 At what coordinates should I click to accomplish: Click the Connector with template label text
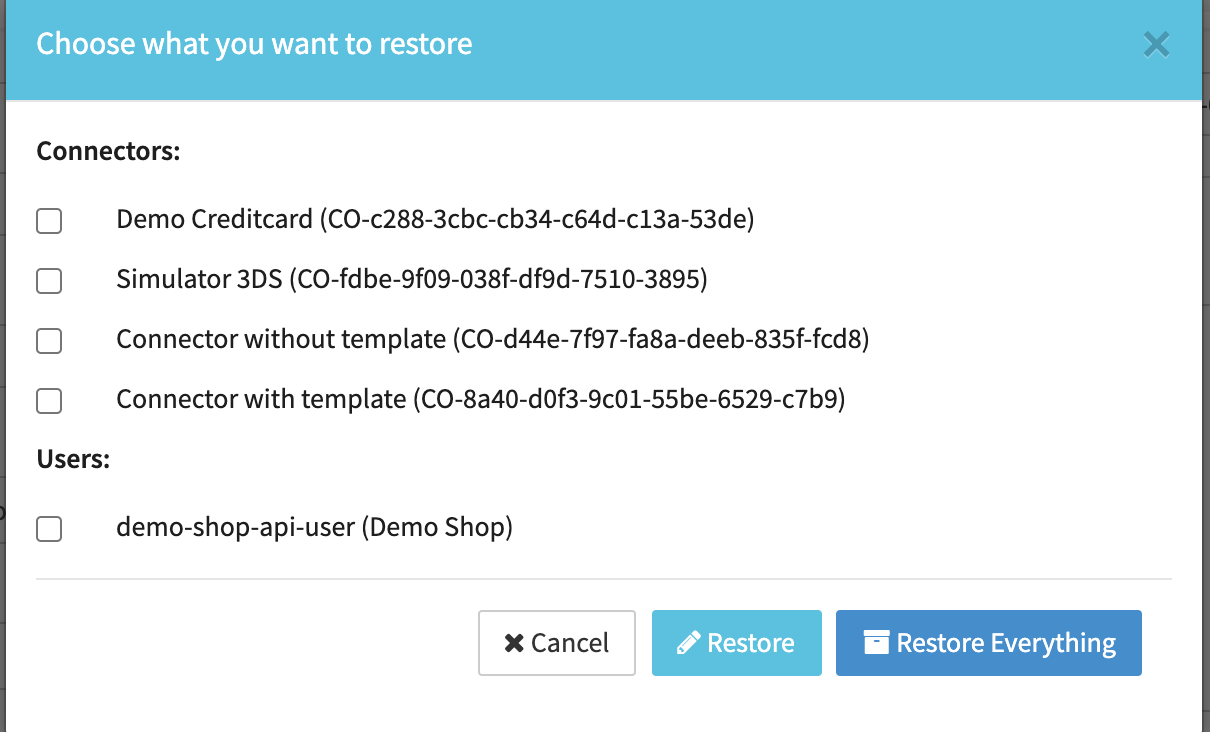pos(480,399)
